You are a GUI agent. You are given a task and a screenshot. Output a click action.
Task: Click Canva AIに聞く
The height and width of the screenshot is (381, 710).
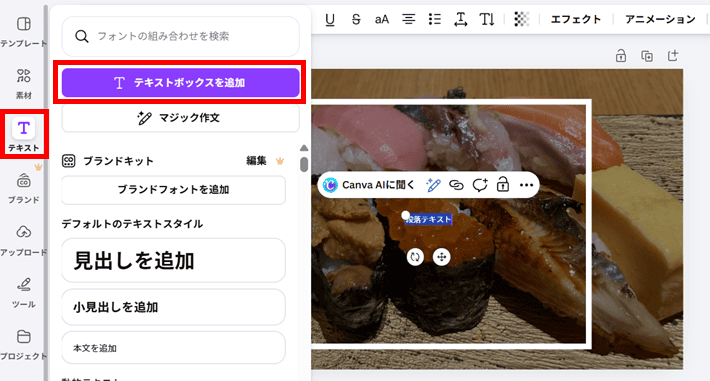click(x=378, y=185)
